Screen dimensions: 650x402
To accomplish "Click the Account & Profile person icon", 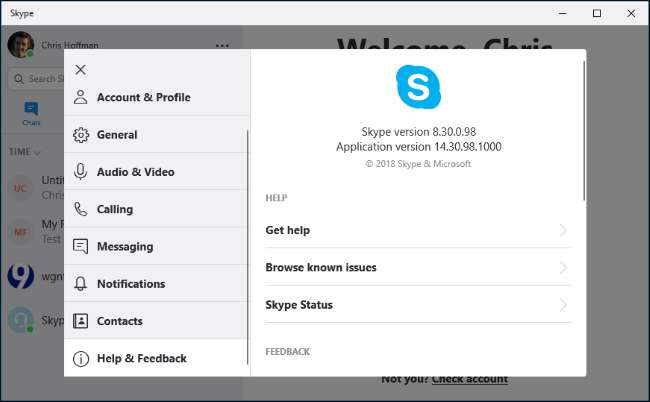I will click(80, 97).
